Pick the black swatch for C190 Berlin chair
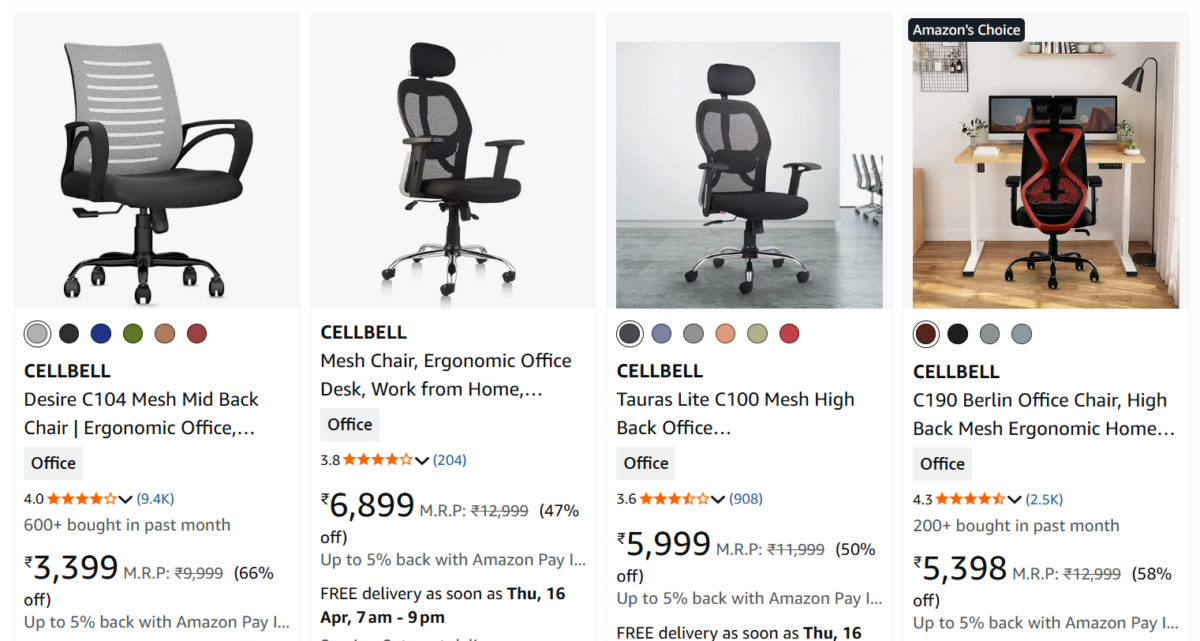Screen dimensions: 1200x641 [x=958, y=333]
